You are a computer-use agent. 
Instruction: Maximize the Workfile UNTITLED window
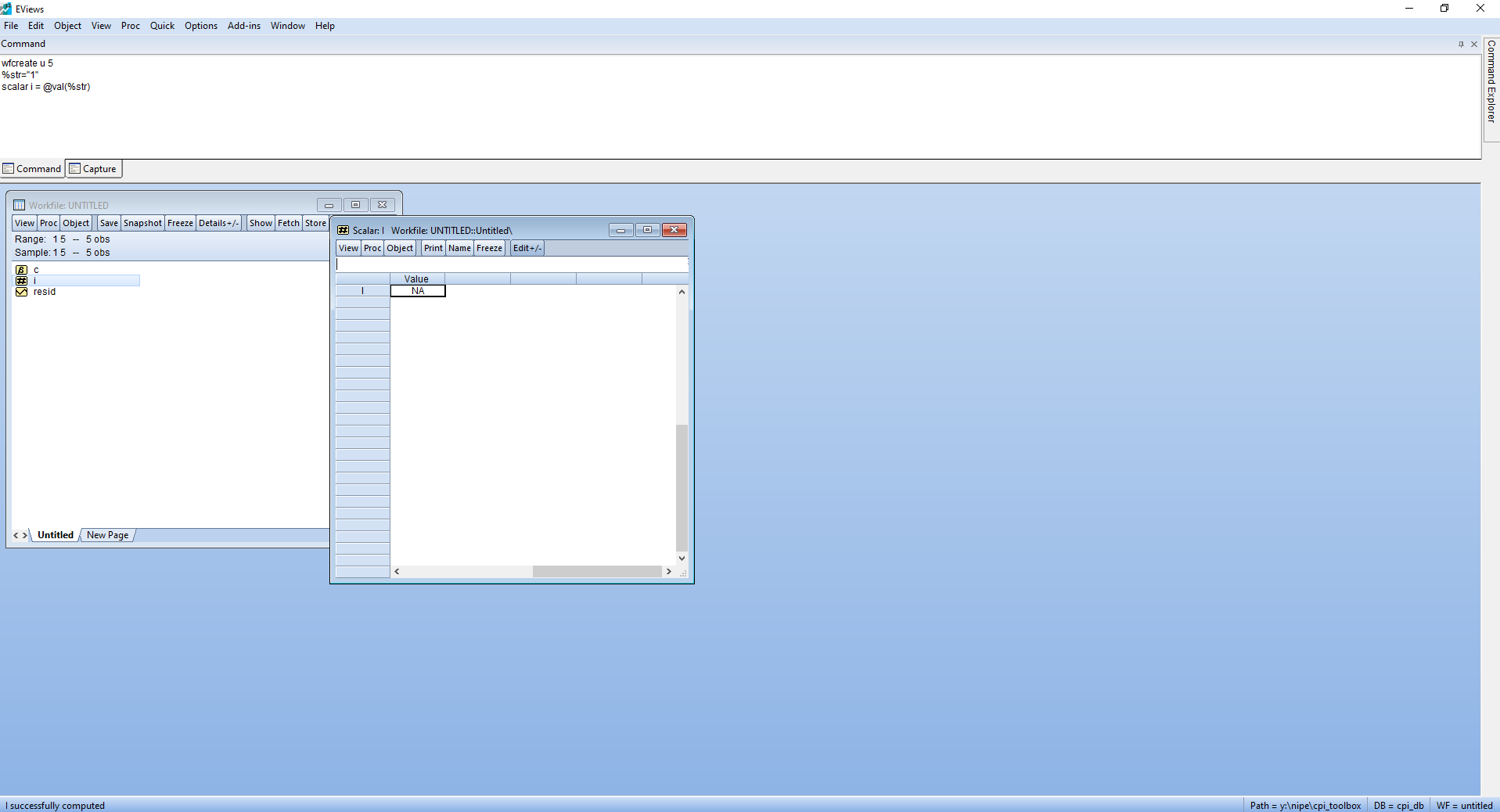[x=355, y=205]
